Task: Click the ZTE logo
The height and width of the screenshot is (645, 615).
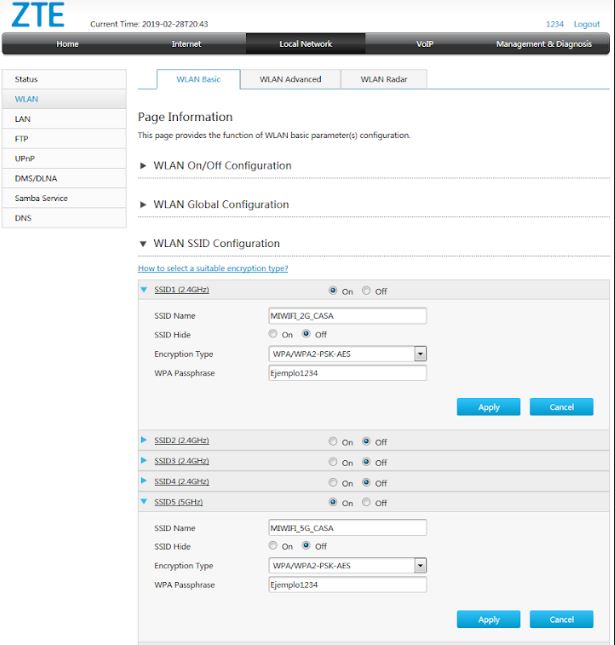Action: tap(38, 15)
